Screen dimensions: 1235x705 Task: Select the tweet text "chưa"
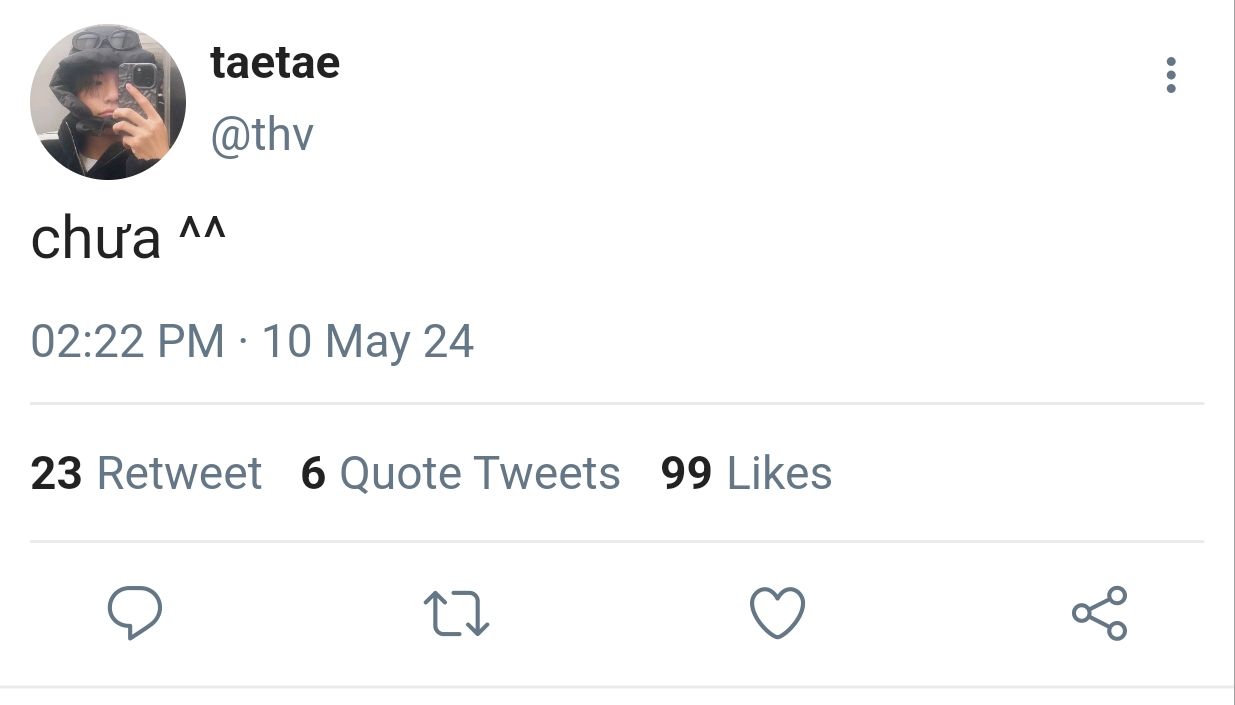tap(95, 240)
